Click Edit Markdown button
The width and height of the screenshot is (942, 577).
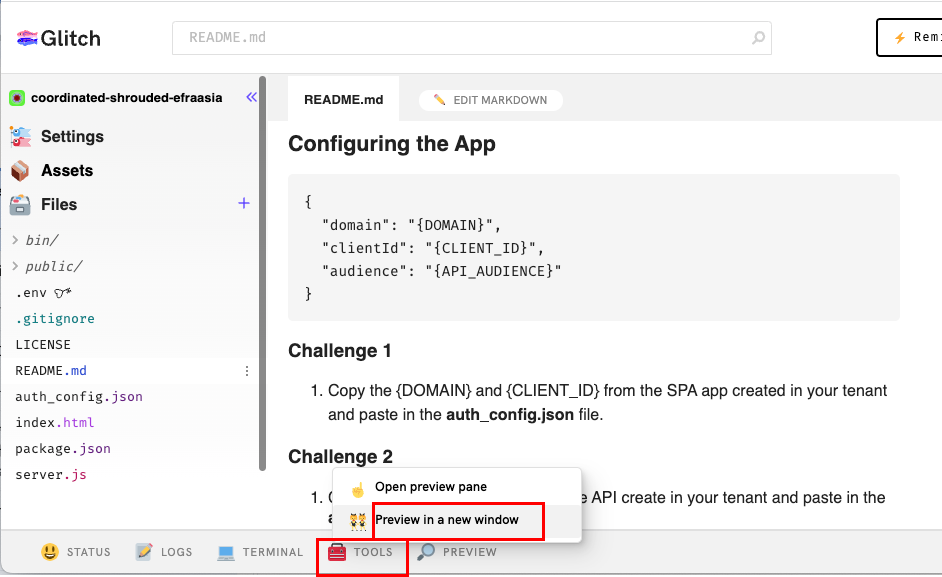pyautogui.click(x=490, y=100)
